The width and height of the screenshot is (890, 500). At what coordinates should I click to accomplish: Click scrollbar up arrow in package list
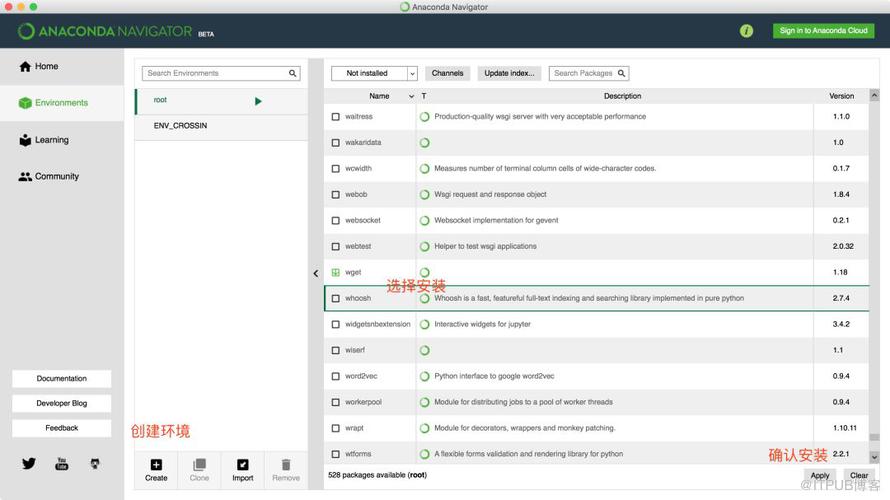click(874, 95)
